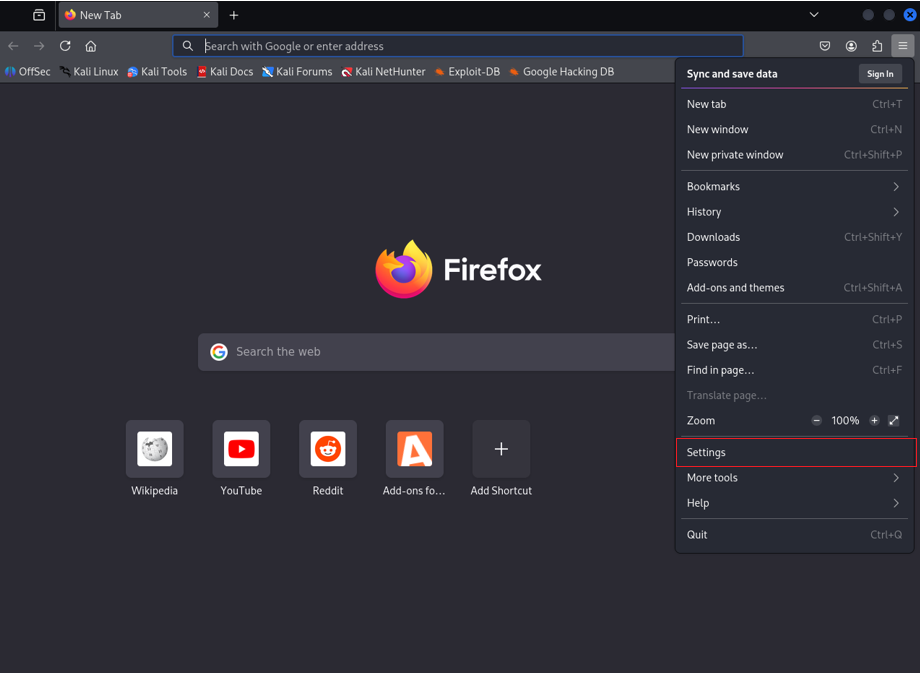Open the Wikipedia shortcut tile
Viewport: 920px width, 673px height.
pyautogui.click(x=154, y=459)
